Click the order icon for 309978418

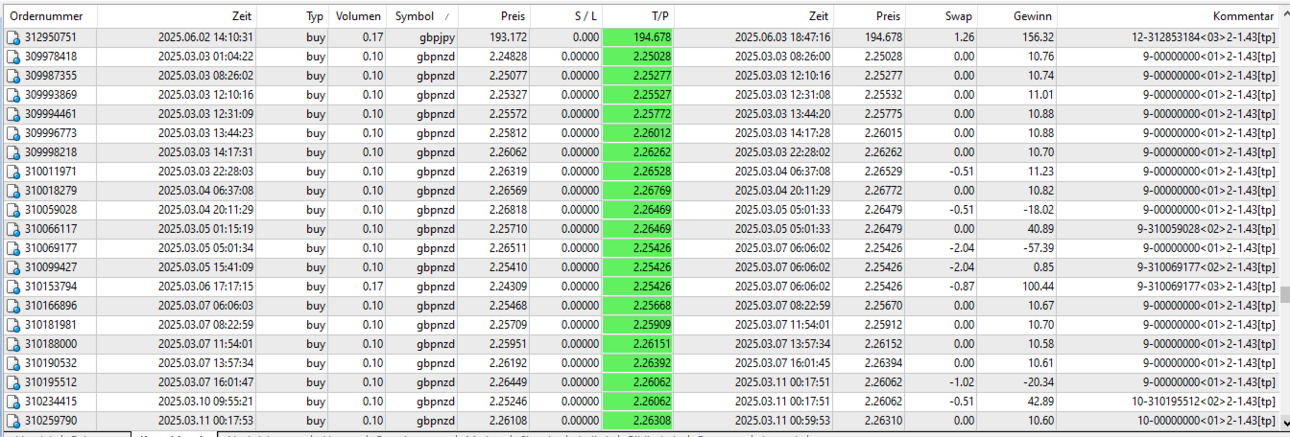pyautogui.click(x=13, y=56)
